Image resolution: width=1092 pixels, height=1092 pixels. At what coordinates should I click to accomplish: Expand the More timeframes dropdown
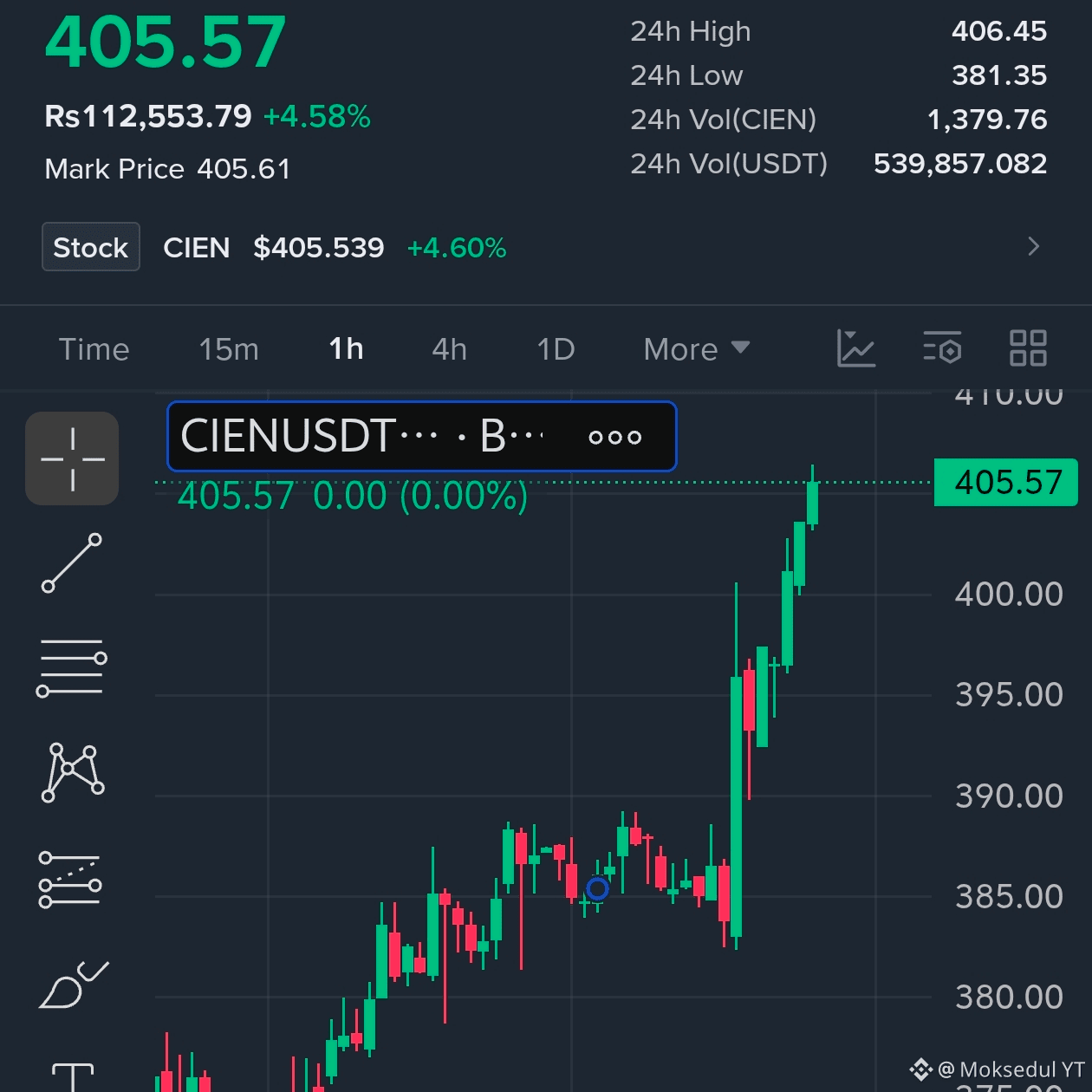pyautogui.click(x=697, y=349)
